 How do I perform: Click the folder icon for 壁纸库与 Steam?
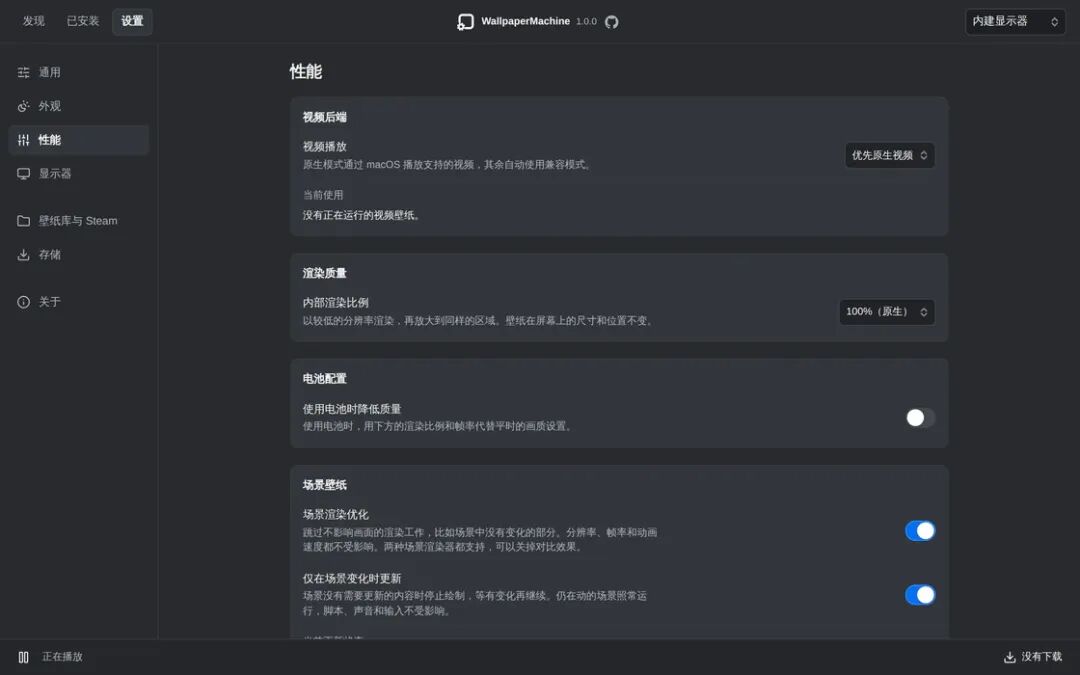pyautogui.click(x=23, y=221)
